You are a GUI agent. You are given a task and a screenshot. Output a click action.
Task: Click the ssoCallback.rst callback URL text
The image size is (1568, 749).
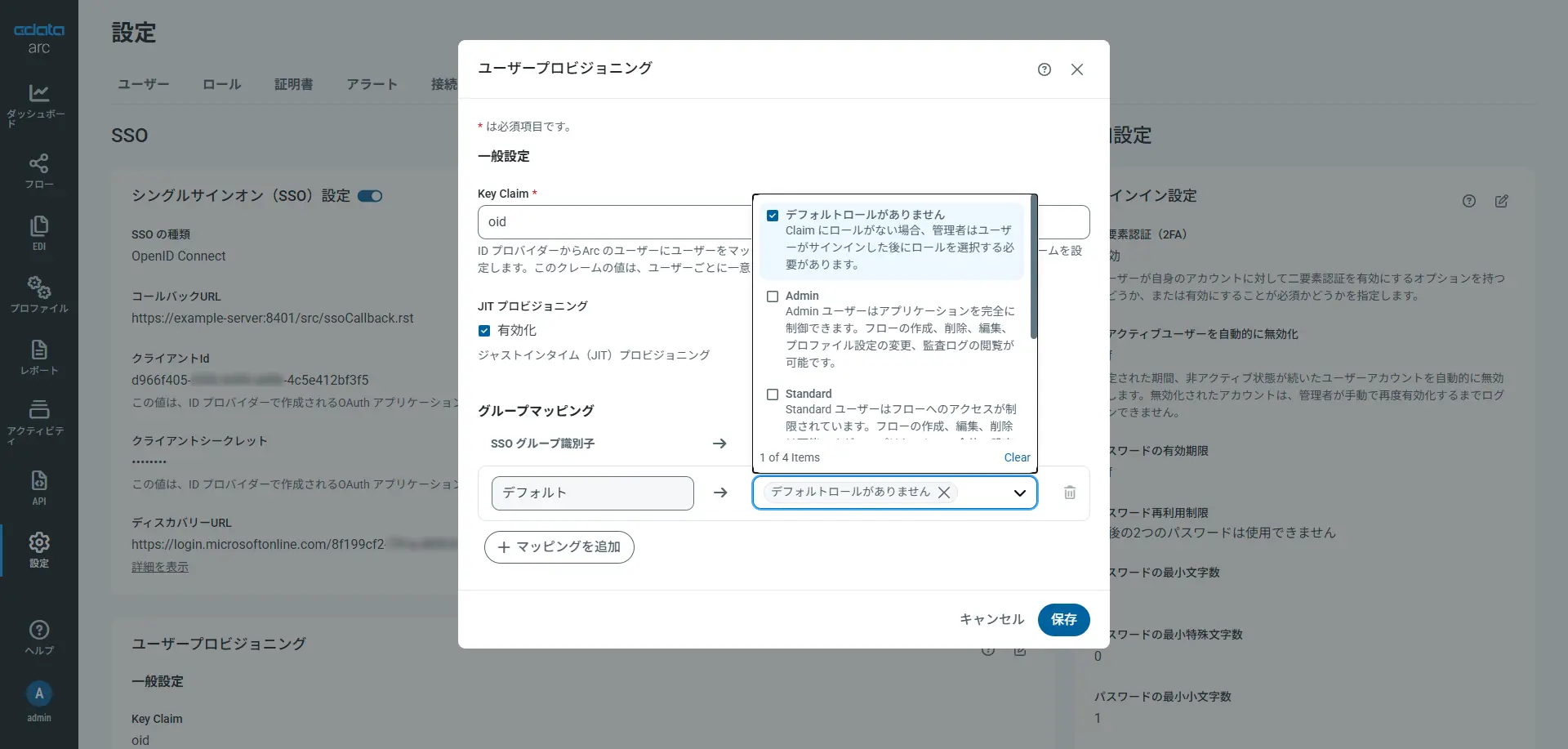point(273,319)
